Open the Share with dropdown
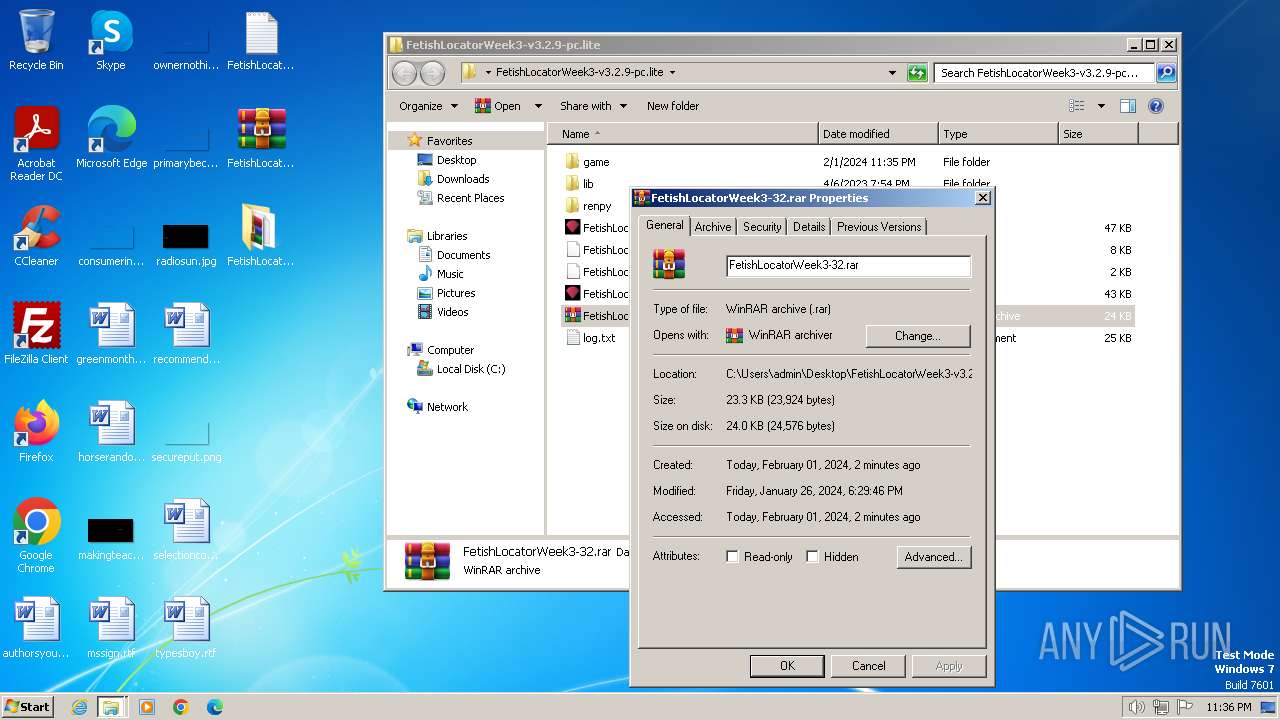The height and width of the screenshot is (720, 1280). click(x=593, y=106)
